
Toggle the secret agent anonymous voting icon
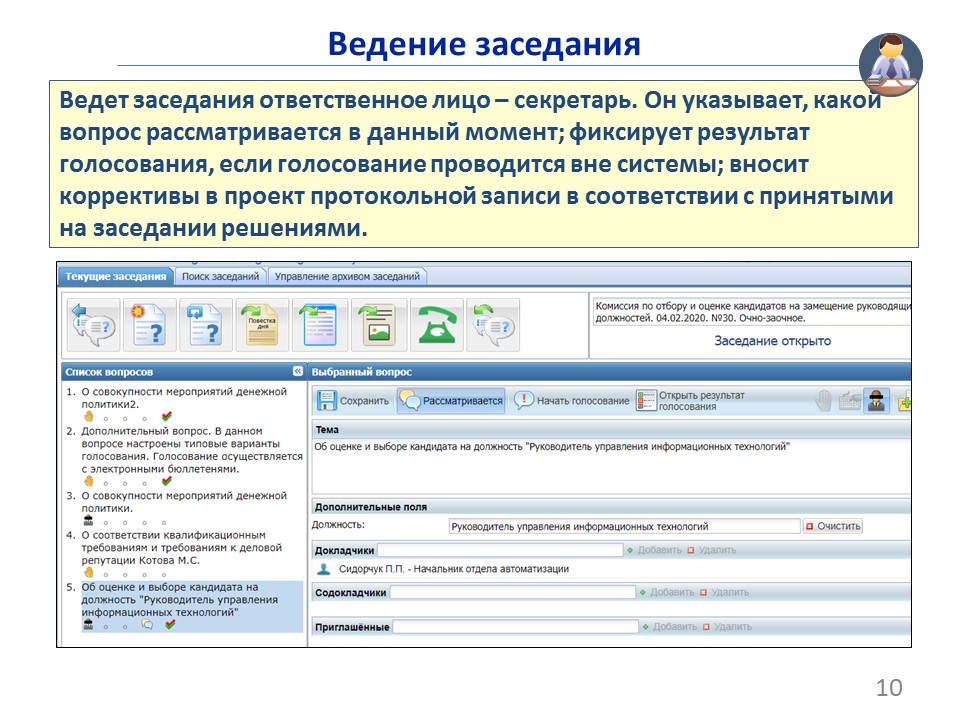pyautogui.click(x=876, y=401)
